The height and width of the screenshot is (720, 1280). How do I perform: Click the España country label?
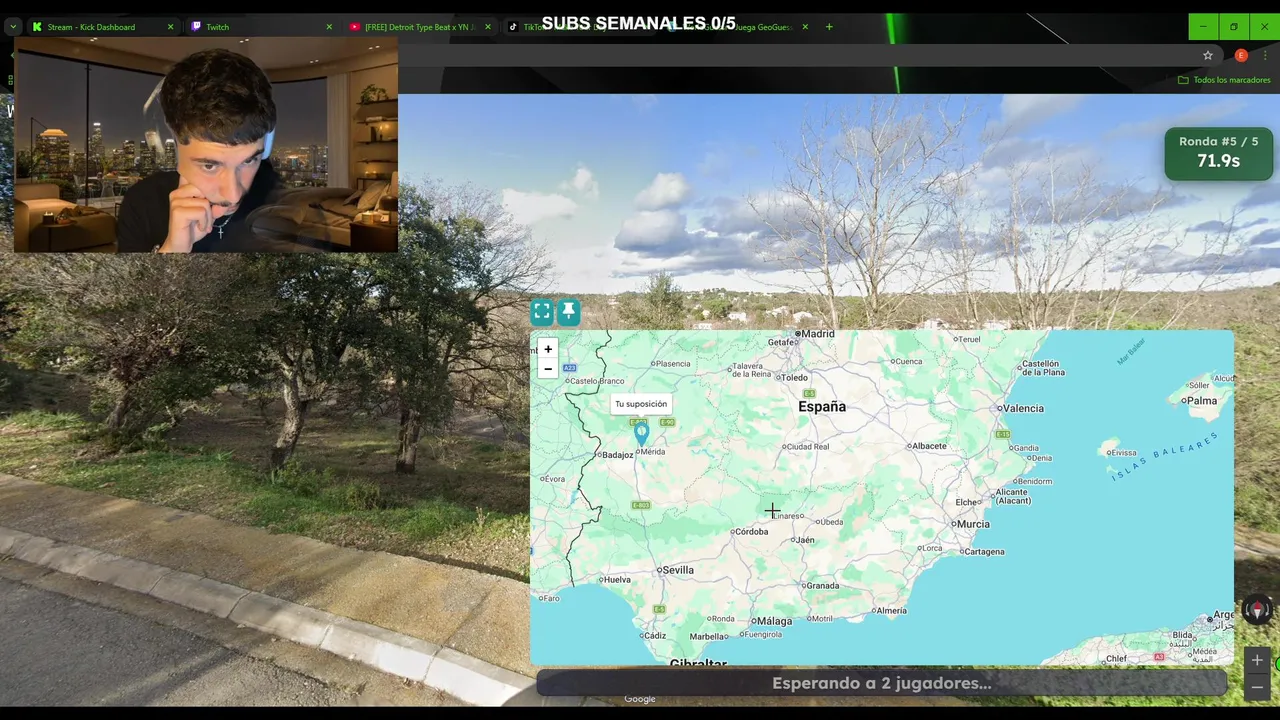(x=822, y=407)
